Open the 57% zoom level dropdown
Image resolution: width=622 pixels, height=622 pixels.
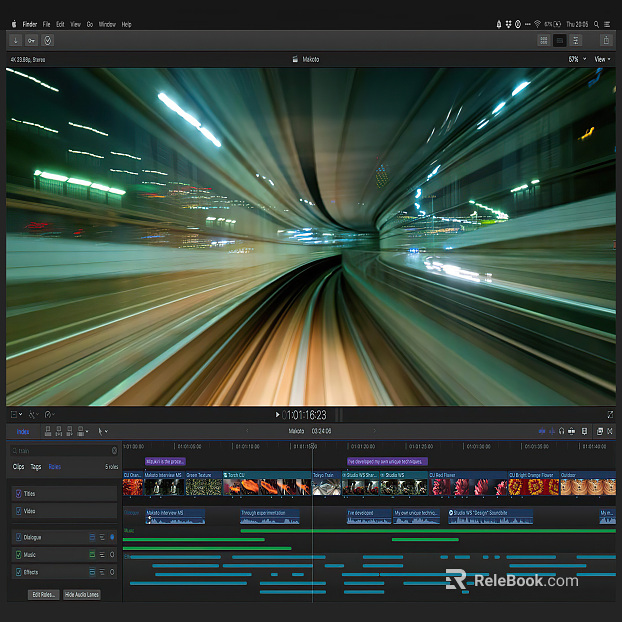click(x=575, y=59)
